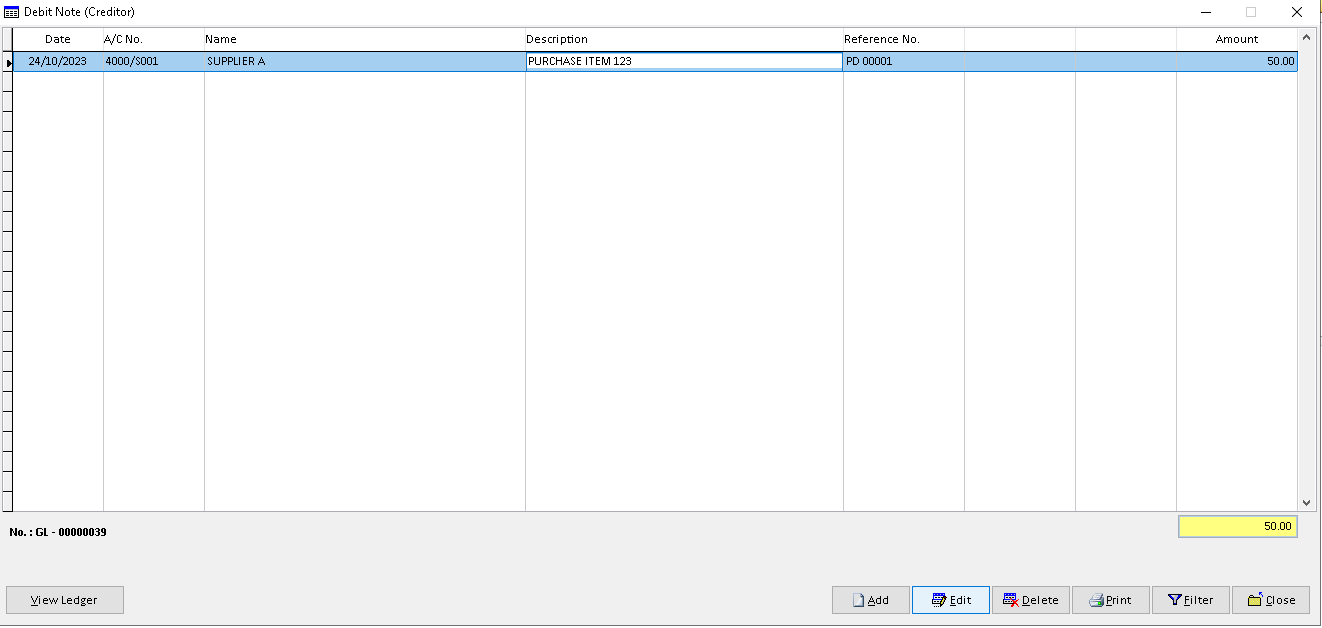
Task: Click inside the PURCHASE ITEM 123 description field
Action: [x=683, y=61]
